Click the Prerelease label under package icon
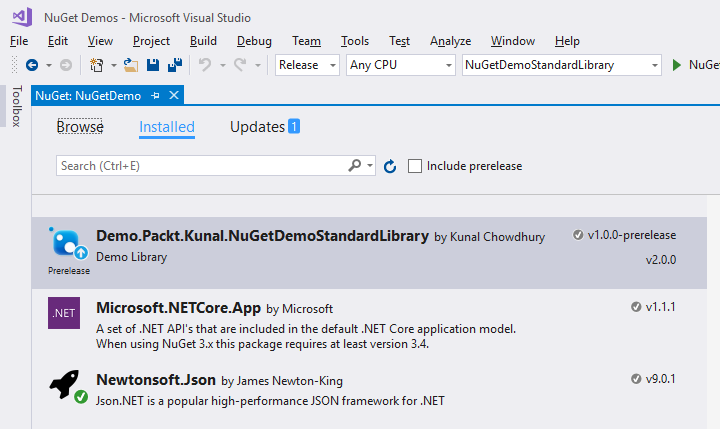Screen dimensions: 720x429 [69, 271]
